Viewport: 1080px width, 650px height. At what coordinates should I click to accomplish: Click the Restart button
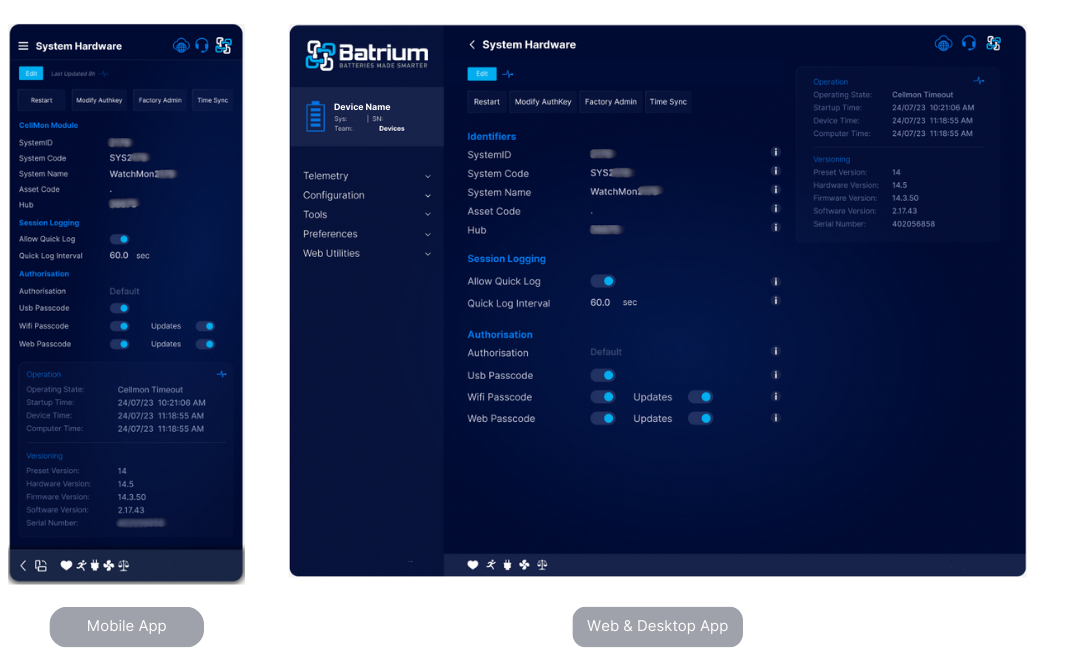[x=487, y=101]
